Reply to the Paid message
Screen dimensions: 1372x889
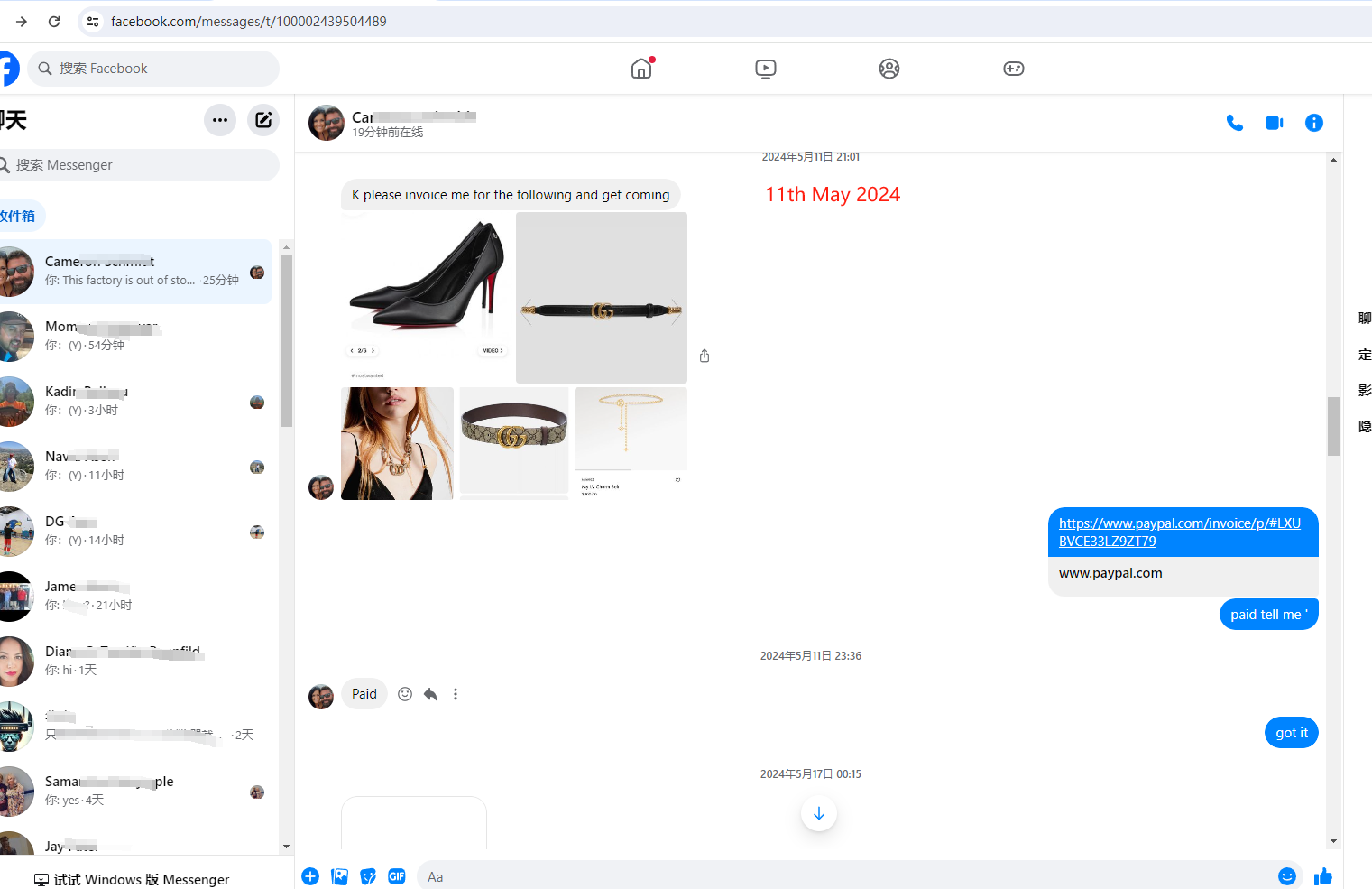(x=430, y=694)
